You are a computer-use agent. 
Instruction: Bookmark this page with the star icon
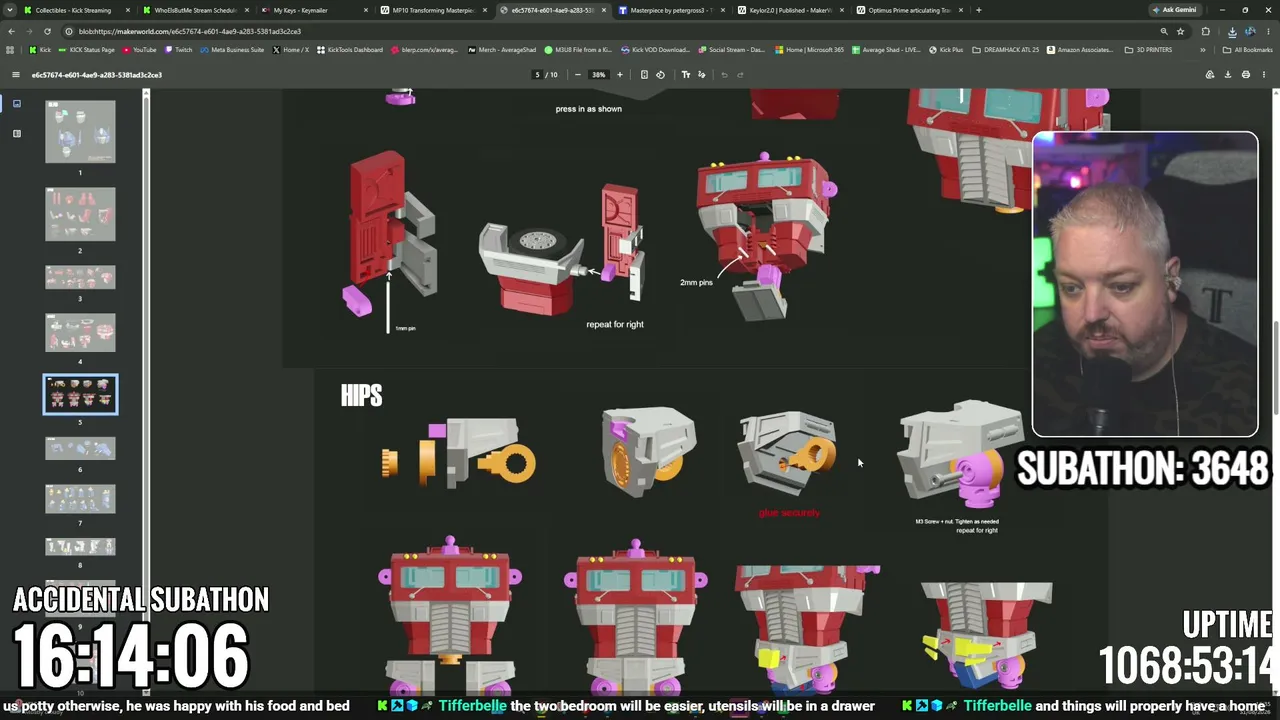[x=1180, y=31]
